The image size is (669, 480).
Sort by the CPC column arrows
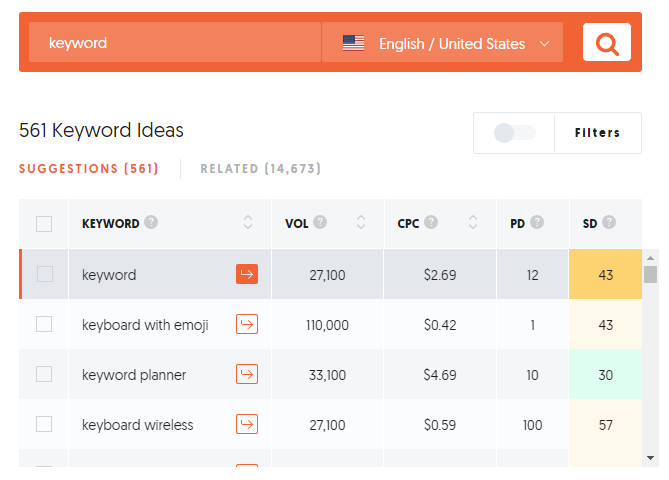(473, 222)
